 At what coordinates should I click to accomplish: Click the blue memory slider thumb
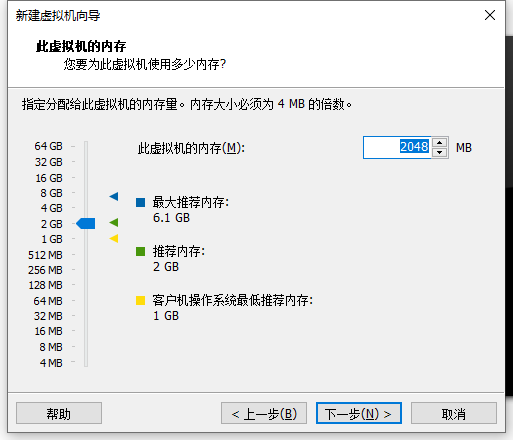tap(86, 223)
